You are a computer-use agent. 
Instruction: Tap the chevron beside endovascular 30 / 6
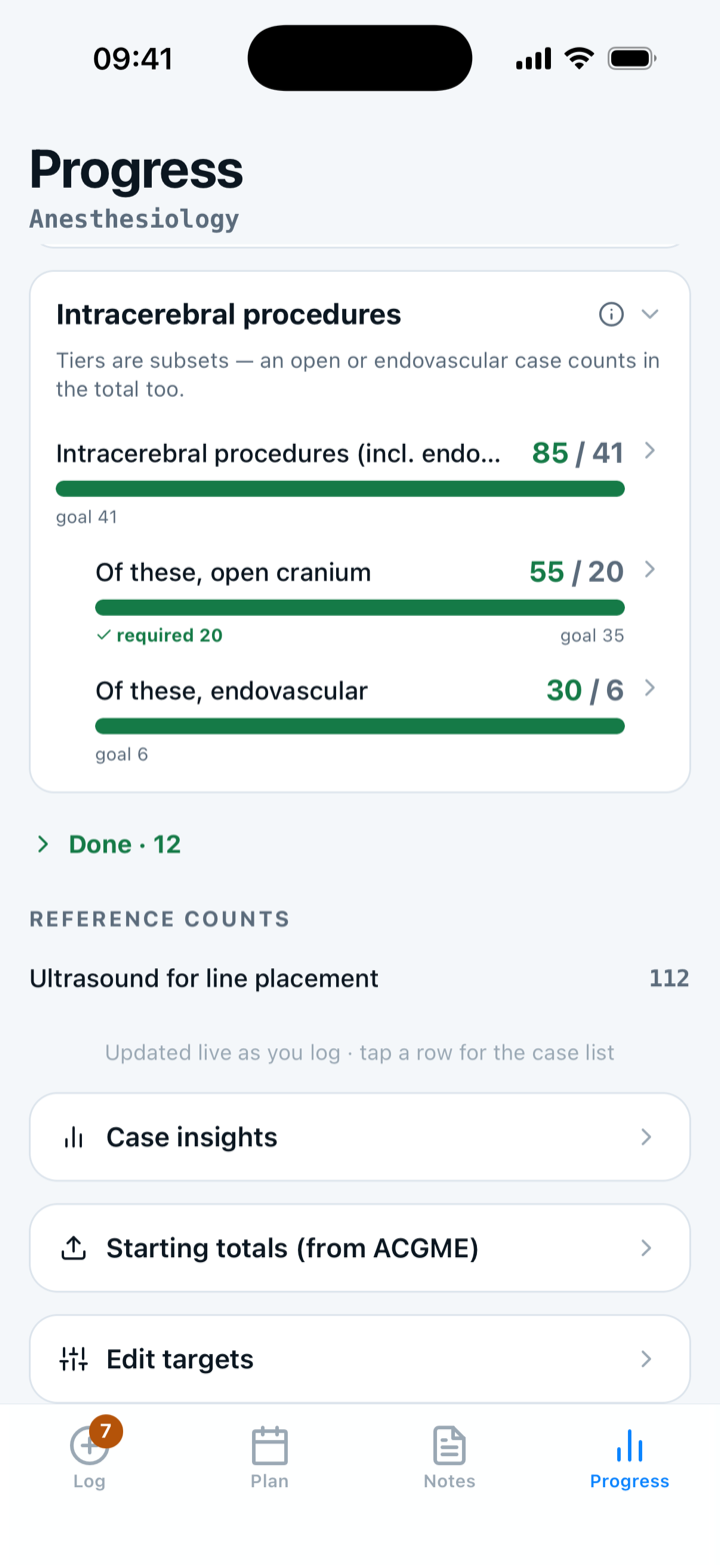[x=650, y=688]
